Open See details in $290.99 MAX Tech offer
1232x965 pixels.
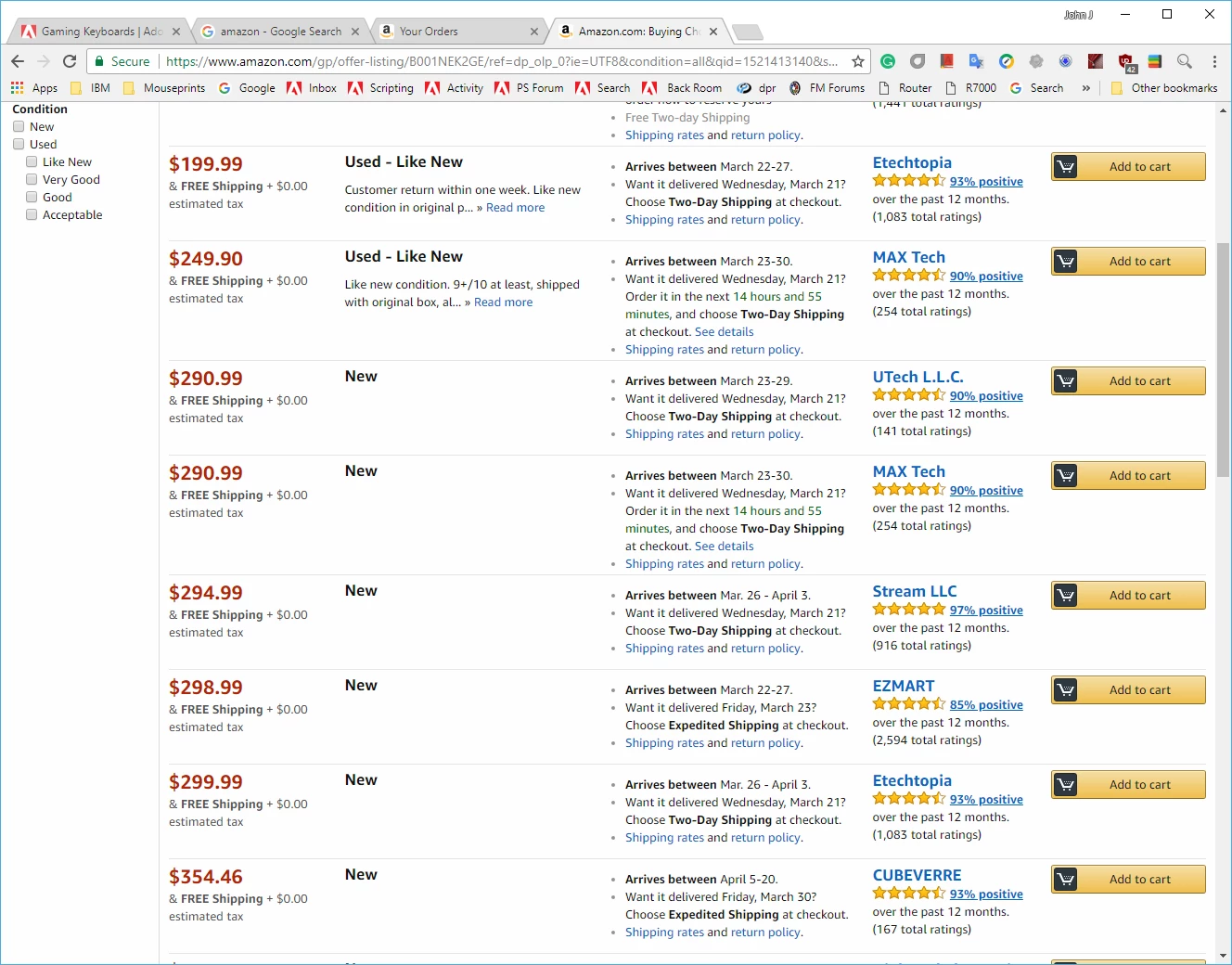724,547
